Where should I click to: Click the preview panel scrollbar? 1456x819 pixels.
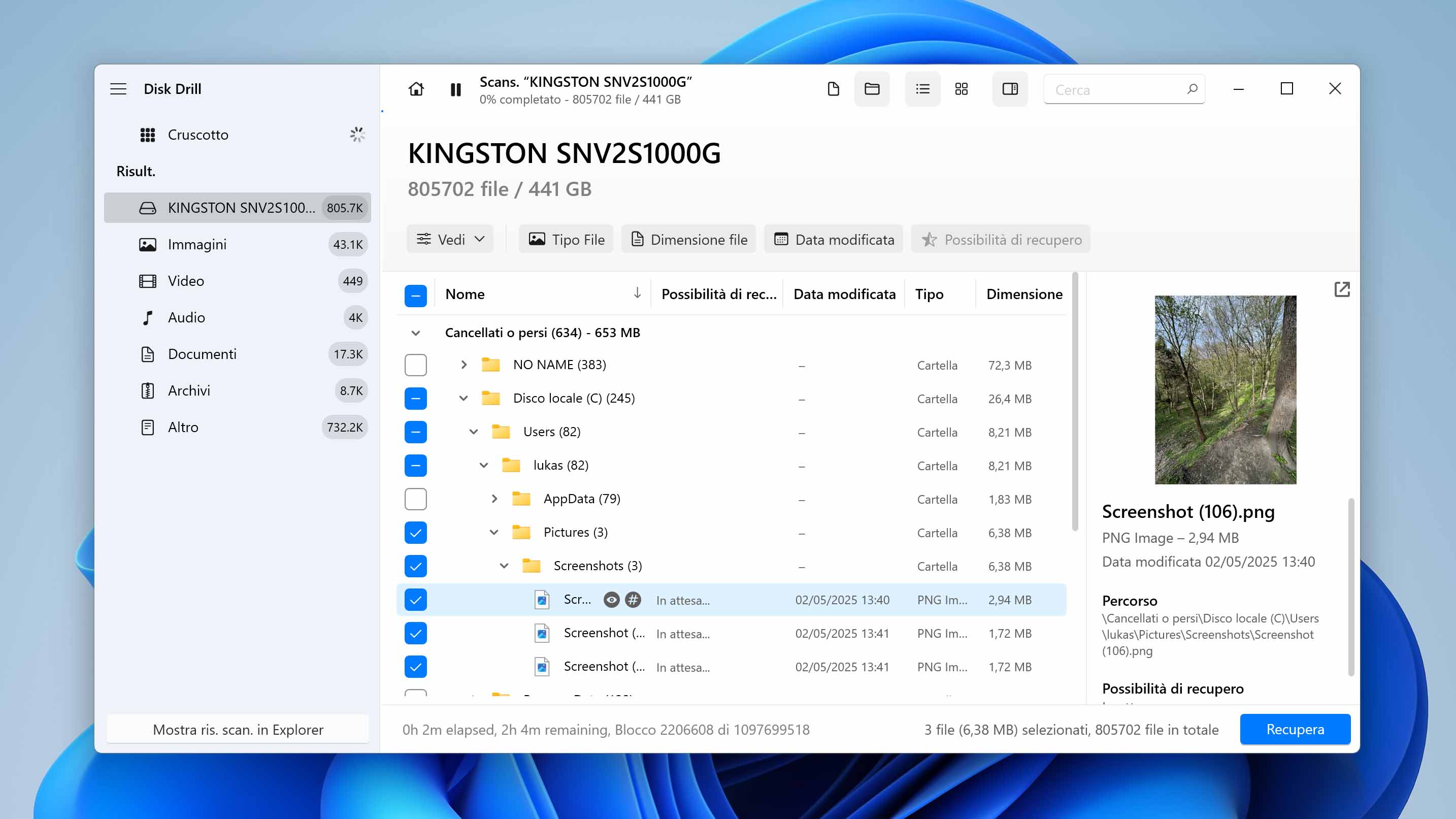(1351, 586)
